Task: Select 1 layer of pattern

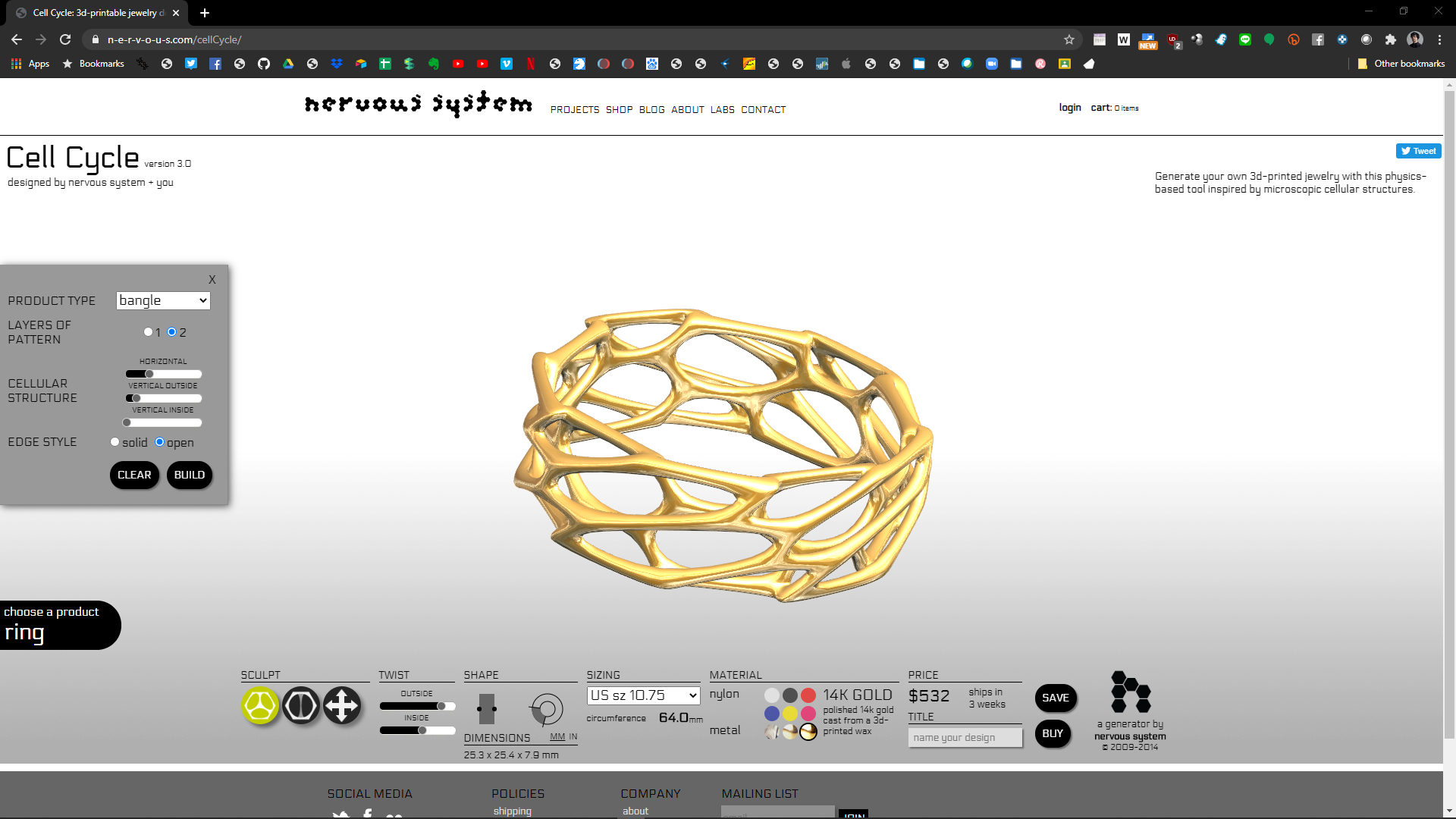Action: 148,332
